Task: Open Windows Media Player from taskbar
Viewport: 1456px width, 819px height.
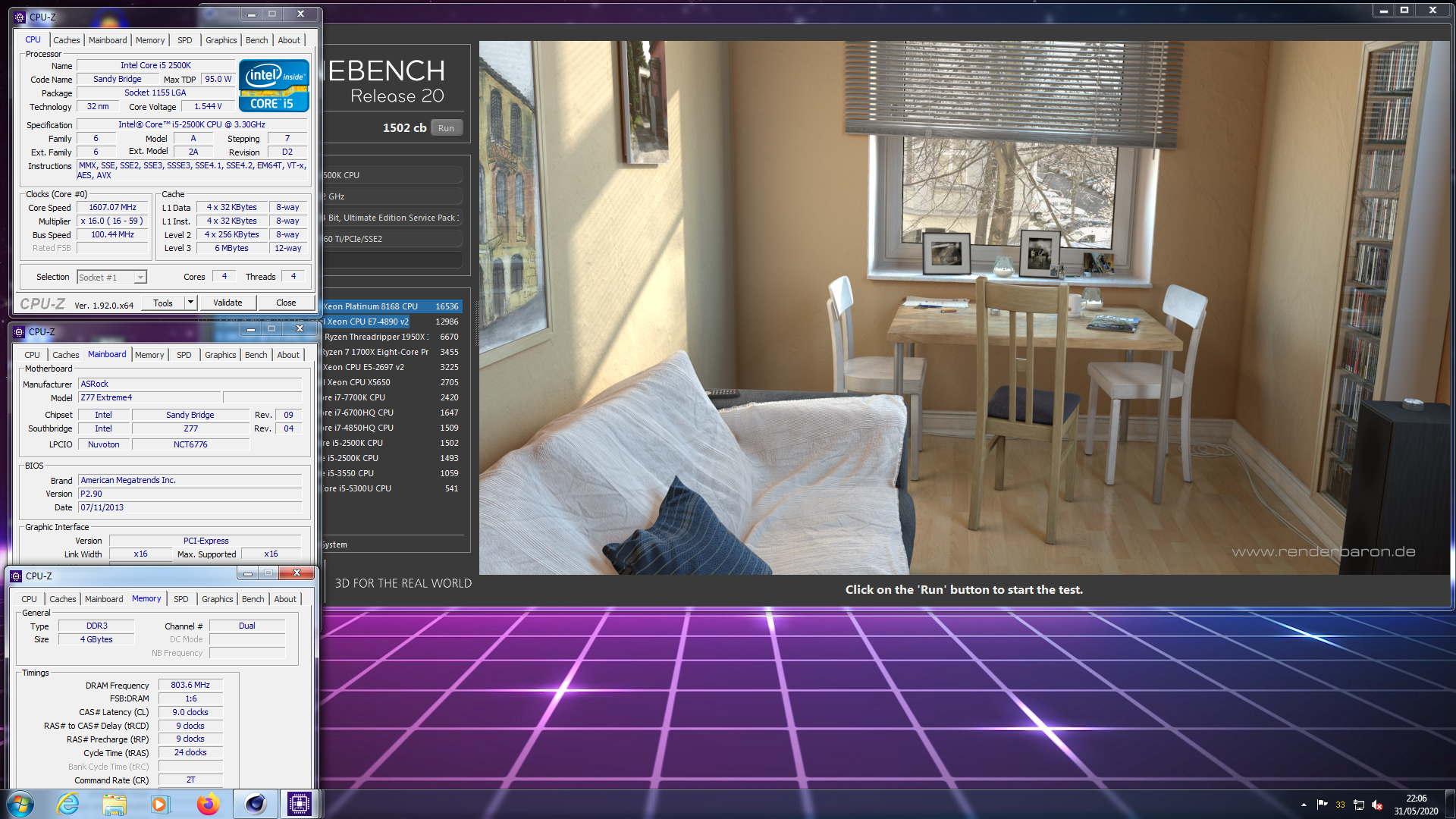Action: tap(160, 804)
